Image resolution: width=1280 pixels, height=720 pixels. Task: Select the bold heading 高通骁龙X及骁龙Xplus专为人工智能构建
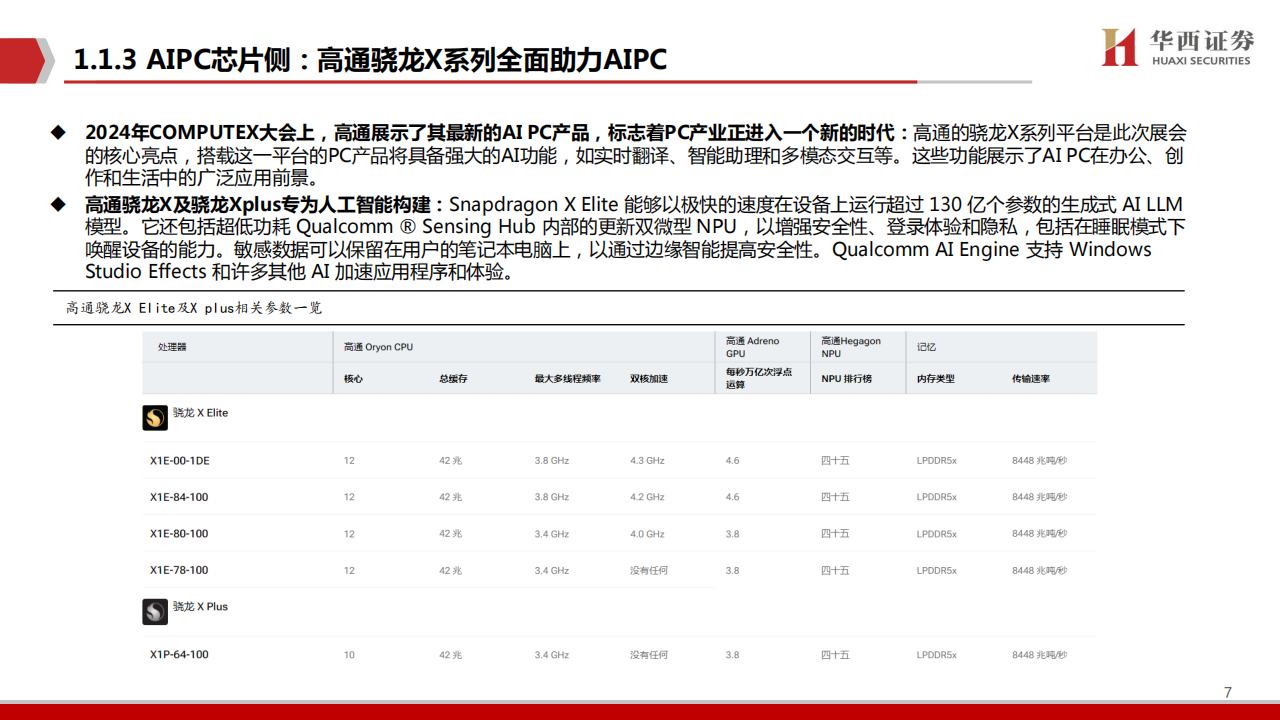pos(260,205)
